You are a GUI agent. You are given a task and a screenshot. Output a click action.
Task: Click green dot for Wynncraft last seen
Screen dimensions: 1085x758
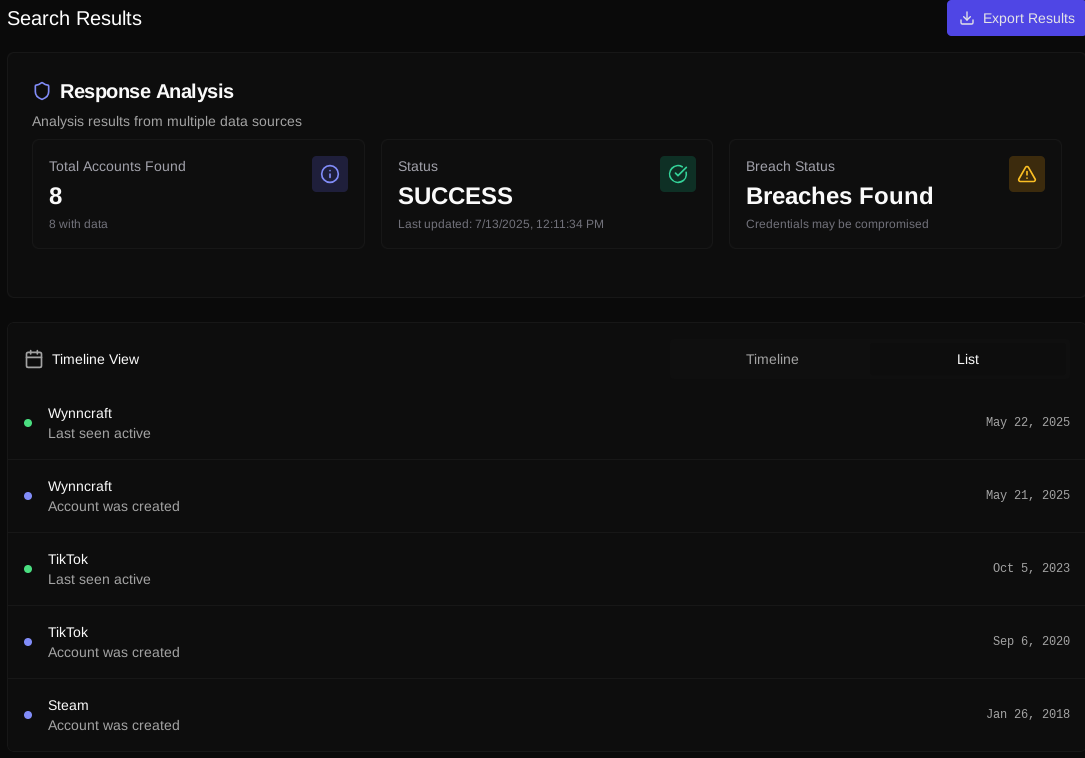click(28, 423)
